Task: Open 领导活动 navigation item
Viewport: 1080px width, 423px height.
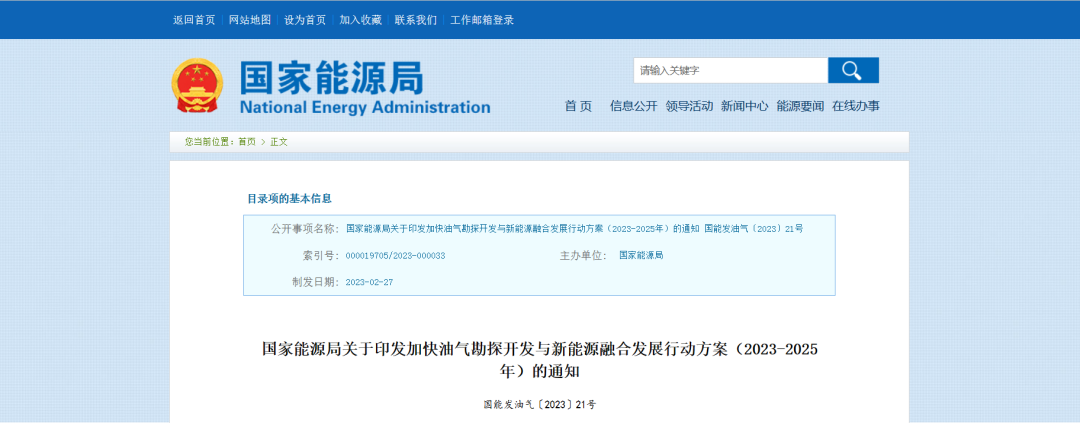Action: pos(689,106)
